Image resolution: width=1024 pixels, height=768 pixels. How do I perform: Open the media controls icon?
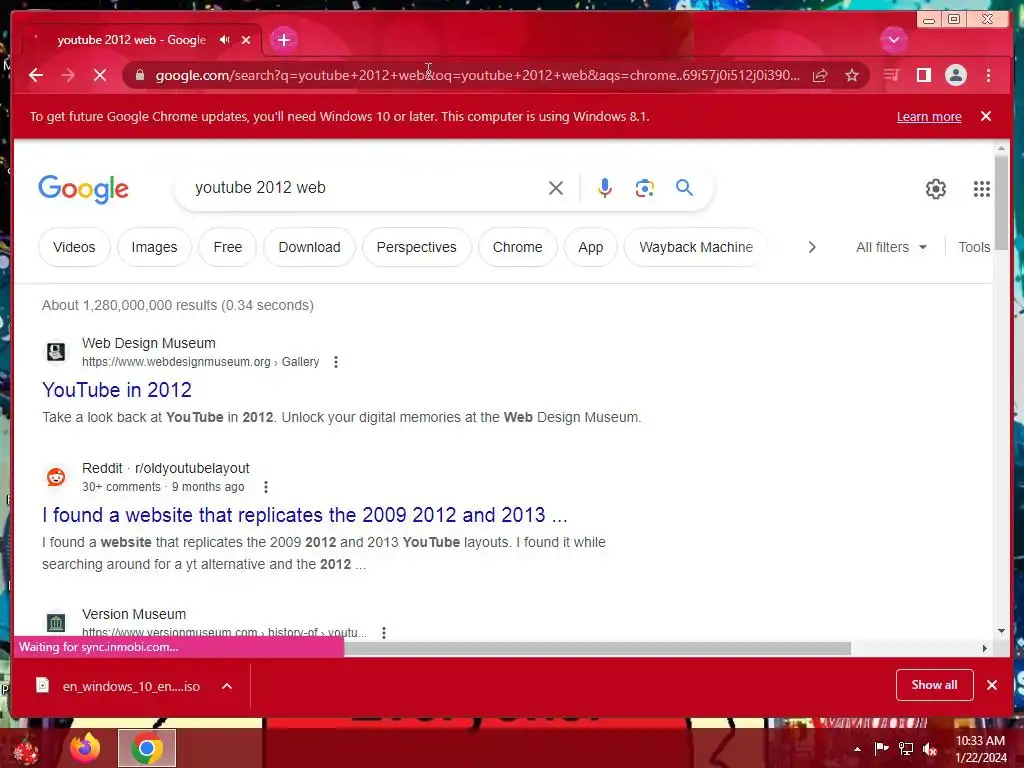(891, 75)
